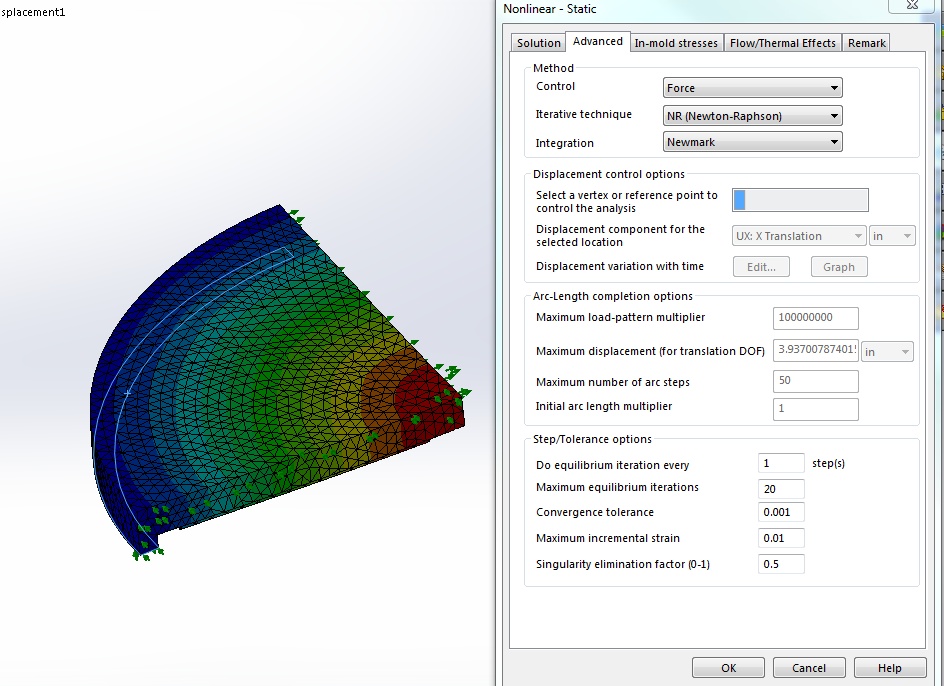Click the Cancel button
Screen dimensions: 944x686
tap(809, 667)
